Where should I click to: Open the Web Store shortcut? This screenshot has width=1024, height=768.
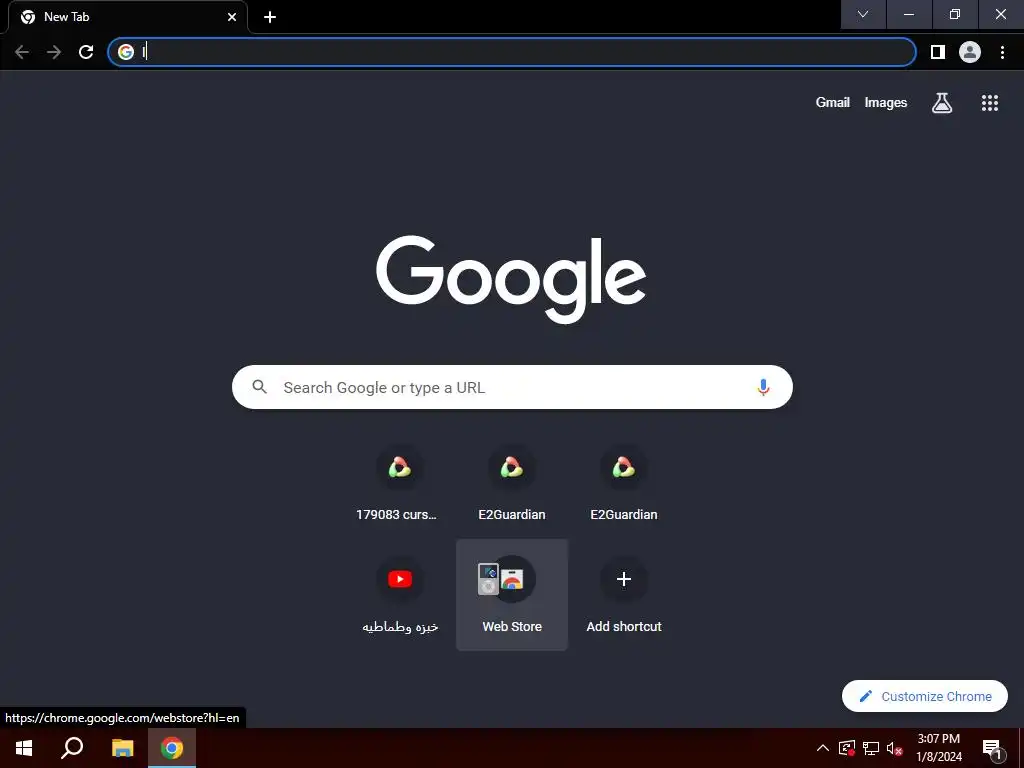(x=512, y=595)
